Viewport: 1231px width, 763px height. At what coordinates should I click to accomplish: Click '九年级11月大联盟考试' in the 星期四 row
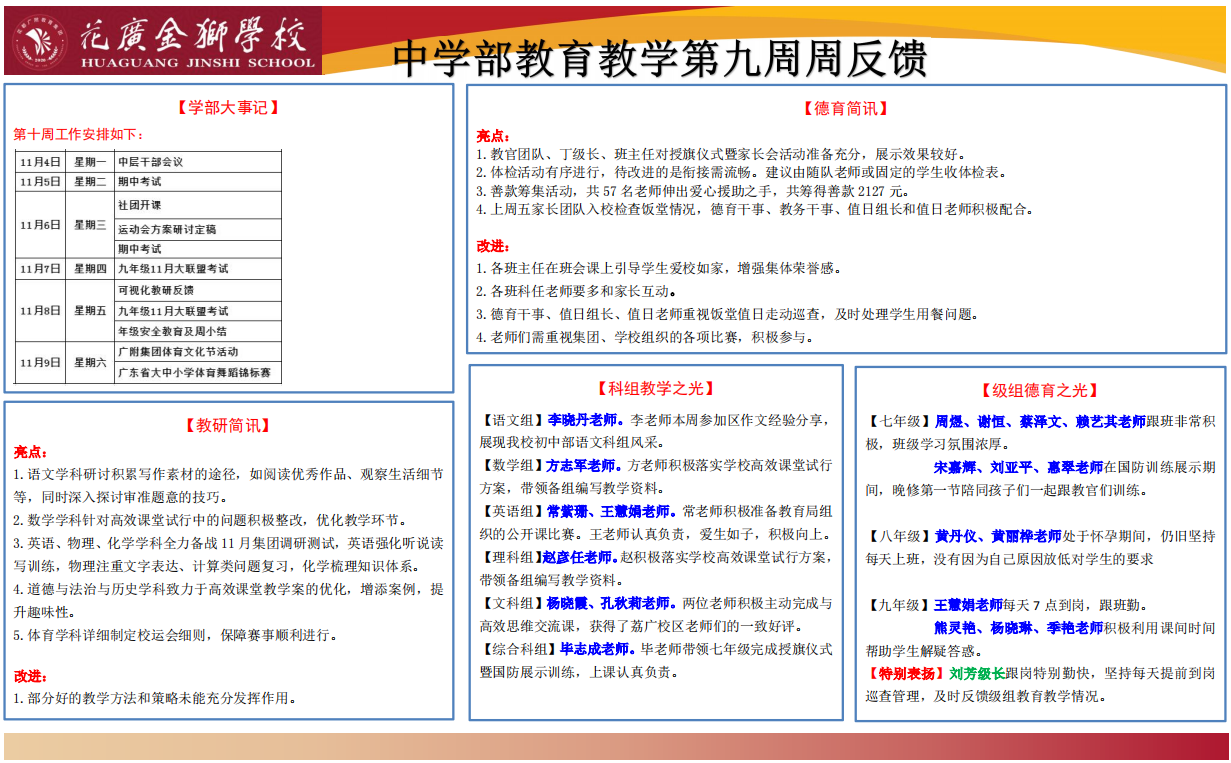coord(197,269)
